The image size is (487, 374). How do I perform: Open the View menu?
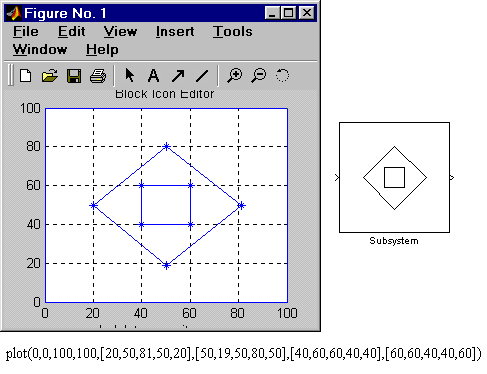click(x=120, y=32)
